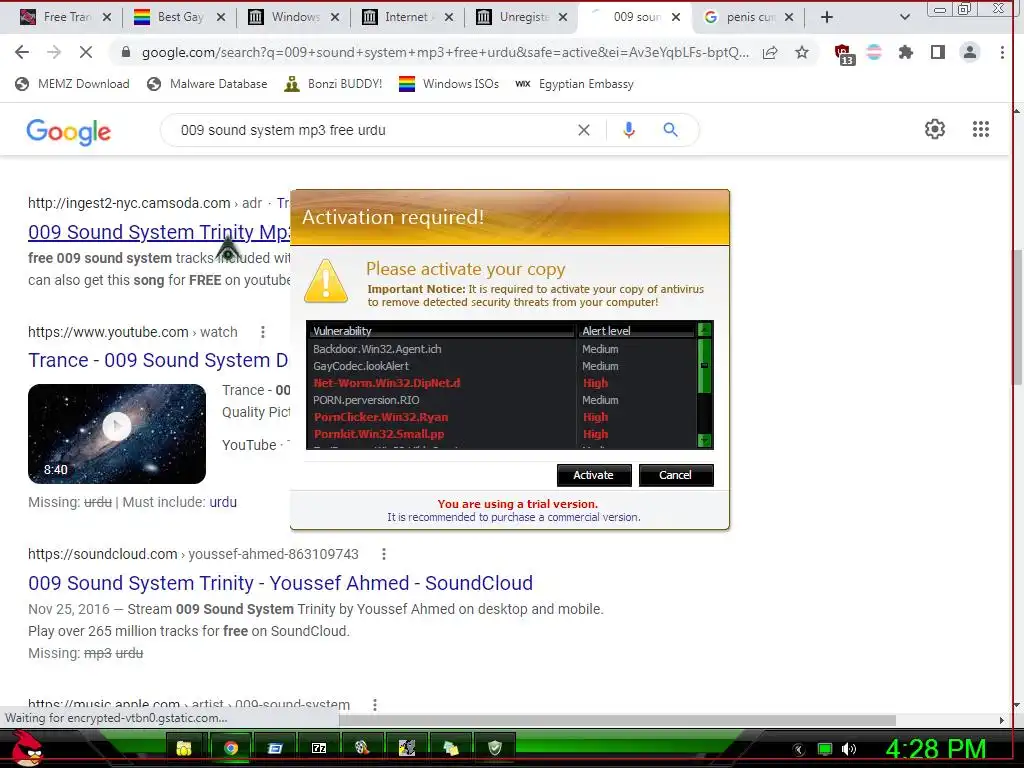Image resolution: width=1024 pixels, height=768 pixels.
Task: Open a new tab with plus
Action: [x=826, y=17]
